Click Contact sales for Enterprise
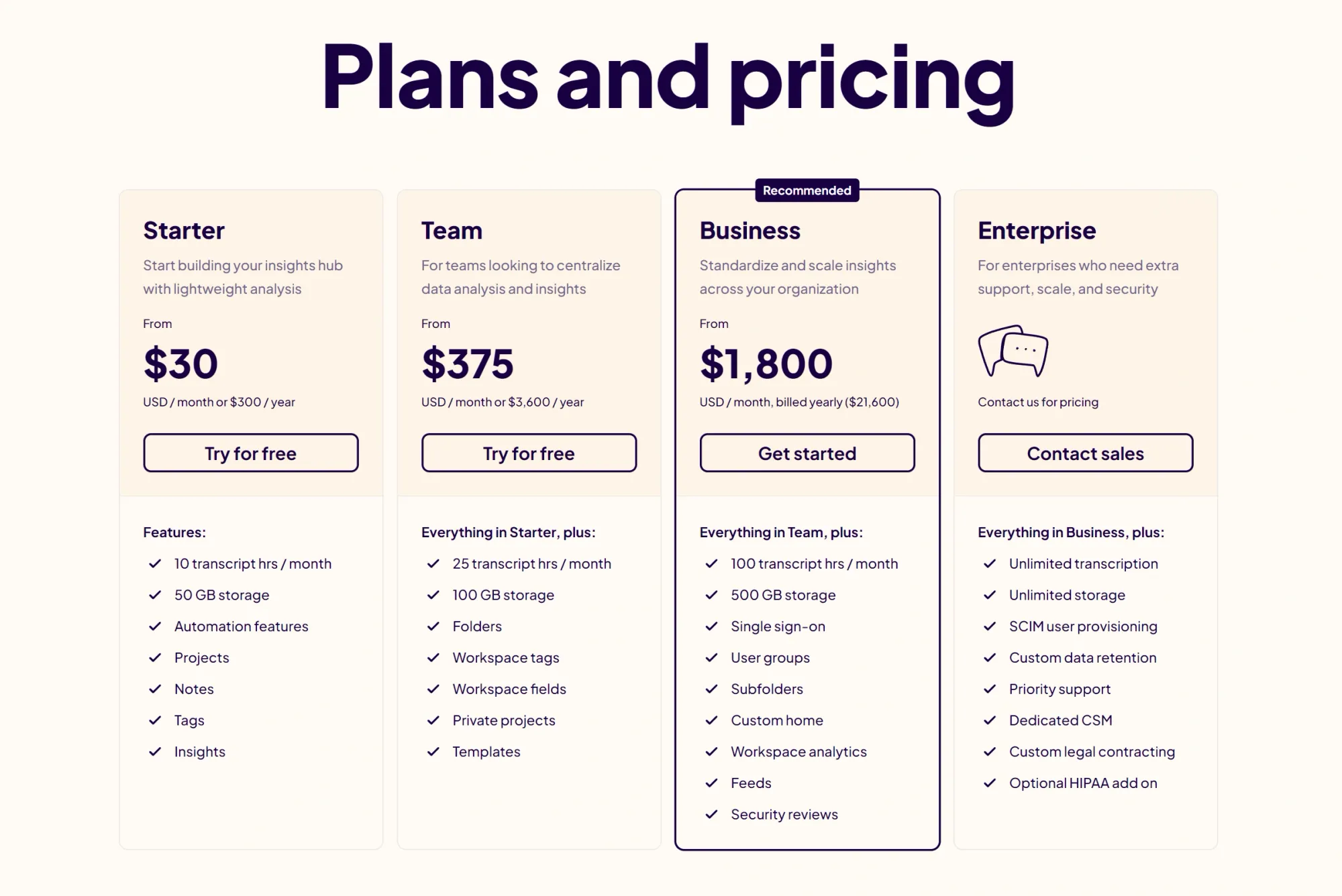The image size is (1342, 896). 1085,453
